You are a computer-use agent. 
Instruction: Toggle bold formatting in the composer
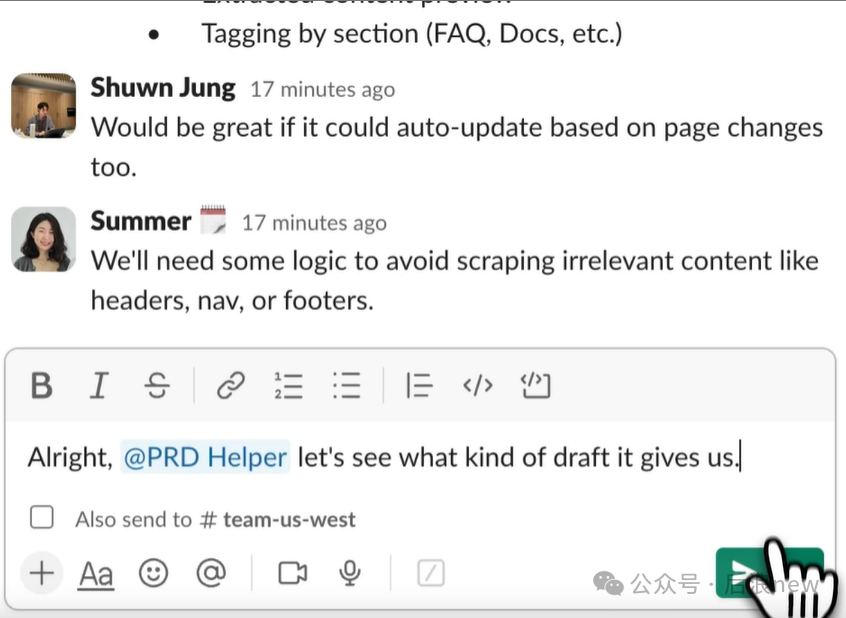[42, 386]
